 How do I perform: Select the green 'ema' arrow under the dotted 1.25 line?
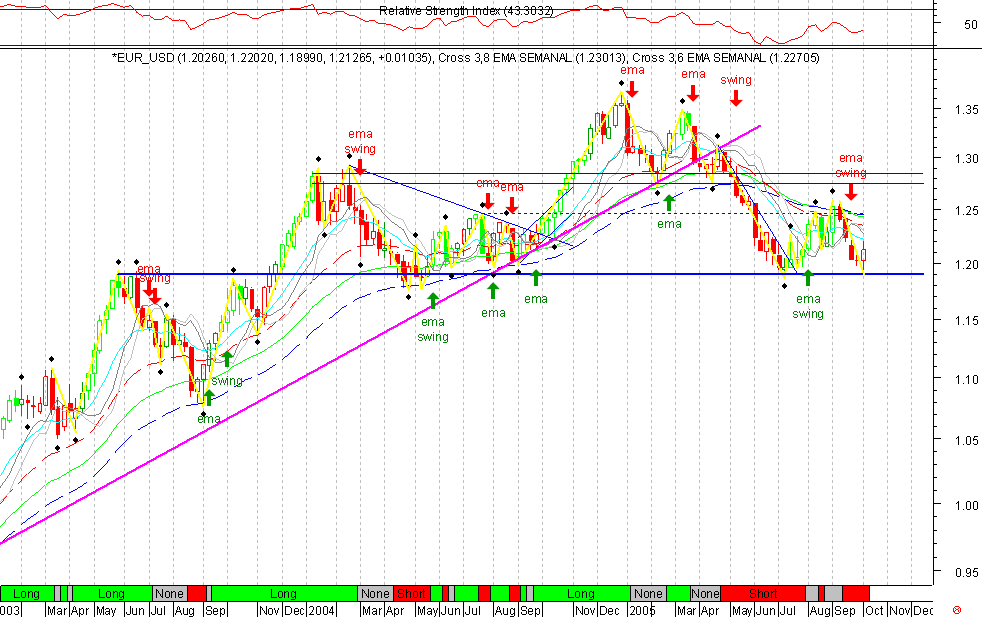coord(669,201)
